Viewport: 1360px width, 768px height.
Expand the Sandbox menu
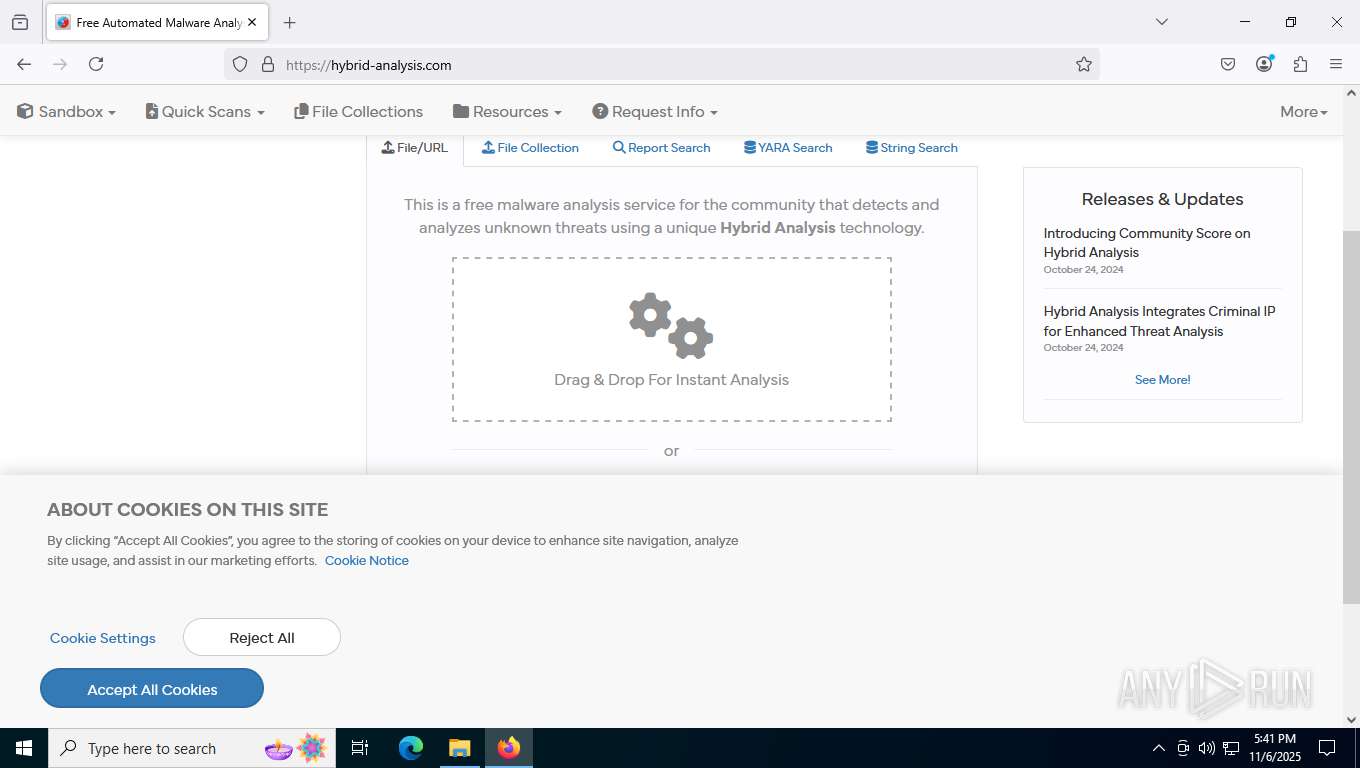(x=66, y=112)
